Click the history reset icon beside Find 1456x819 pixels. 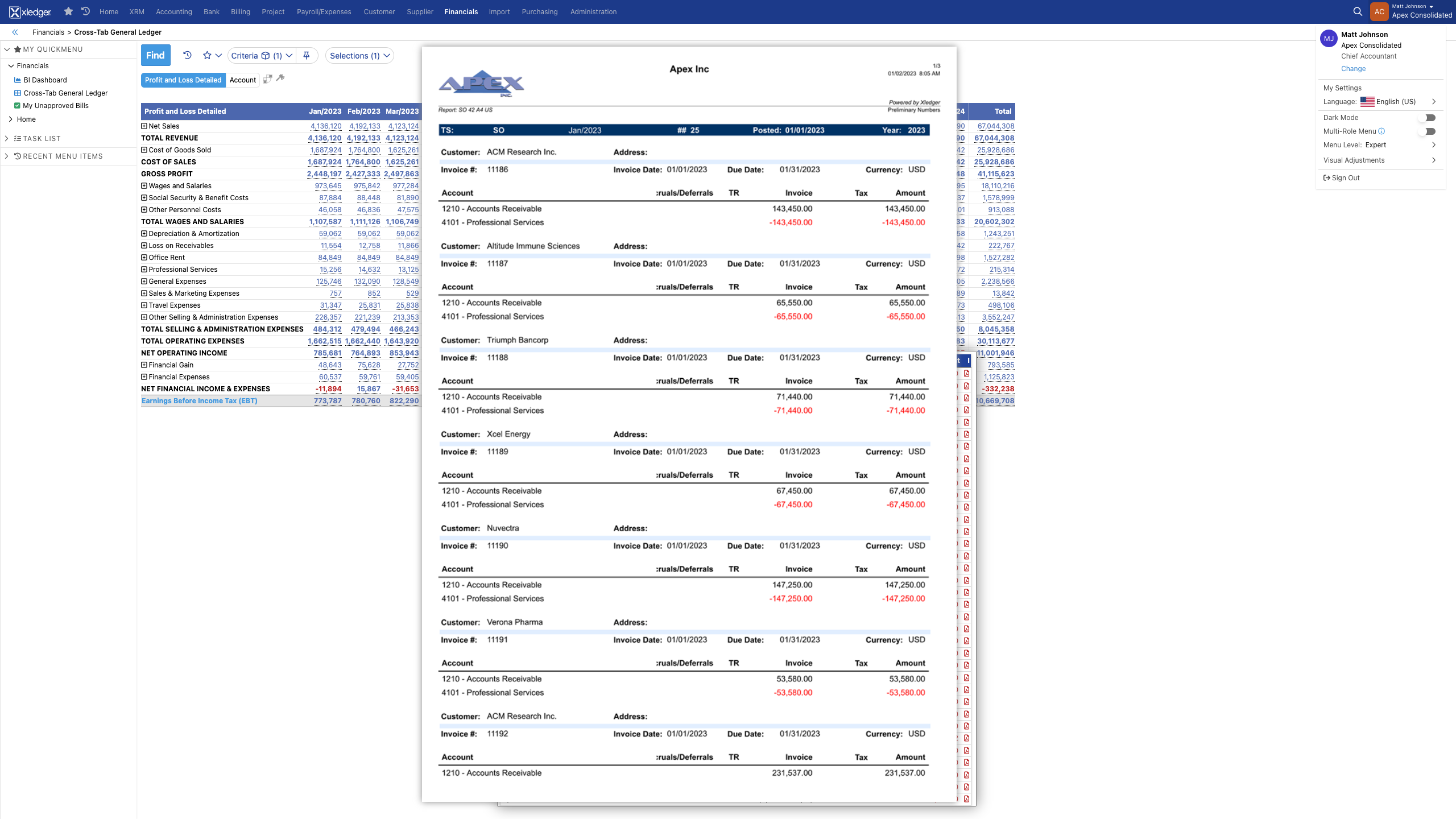pos(187,55)
